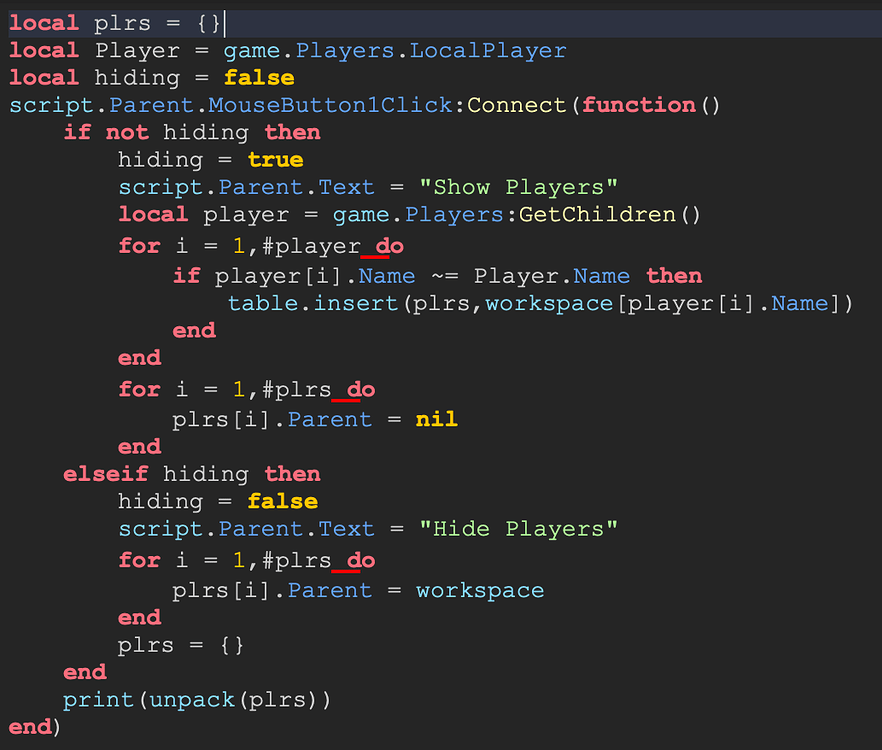
Task: Click then after Player.Name
Action: [x=674, y=276]
